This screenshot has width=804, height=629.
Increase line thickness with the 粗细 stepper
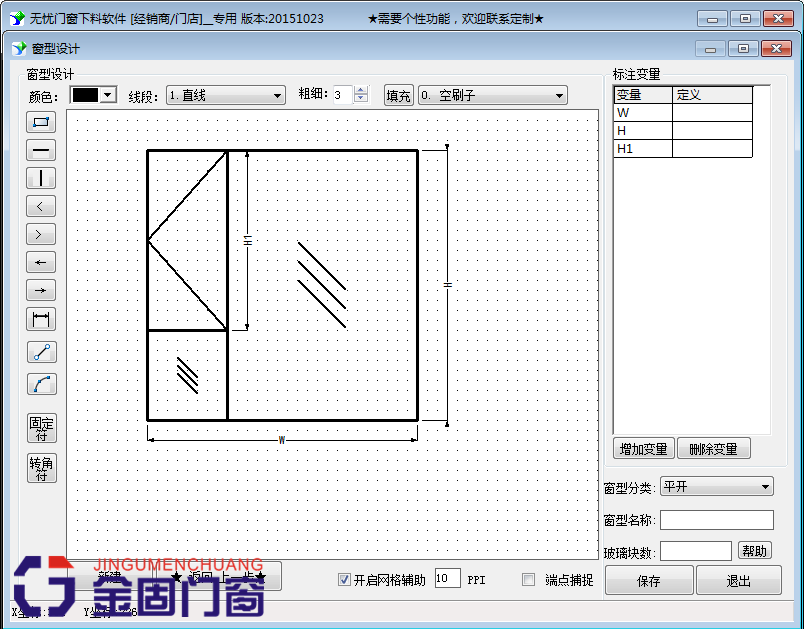point(360,89)
